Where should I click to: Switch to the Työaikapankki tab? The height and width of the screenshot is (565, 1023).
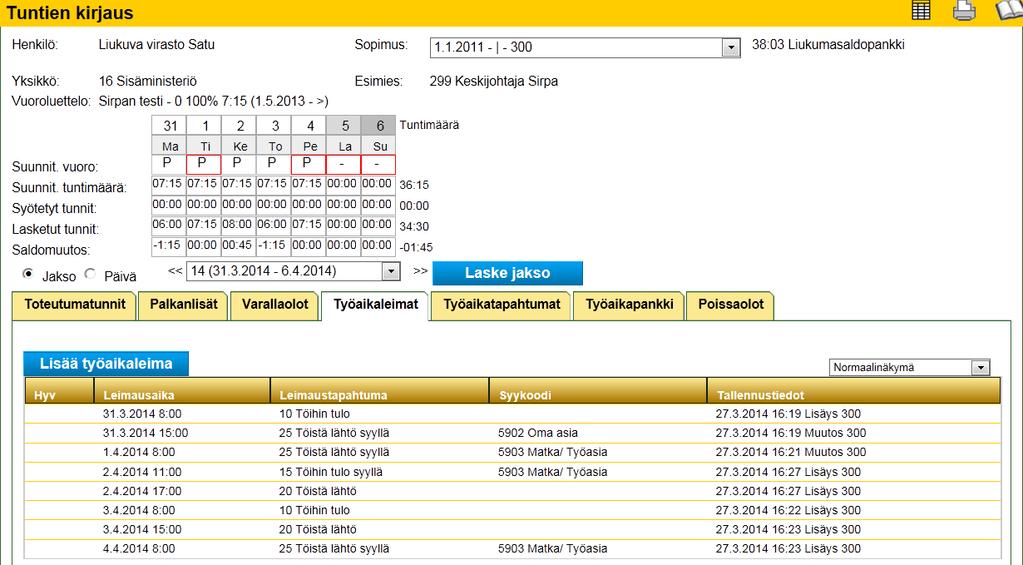click(629, 305)
